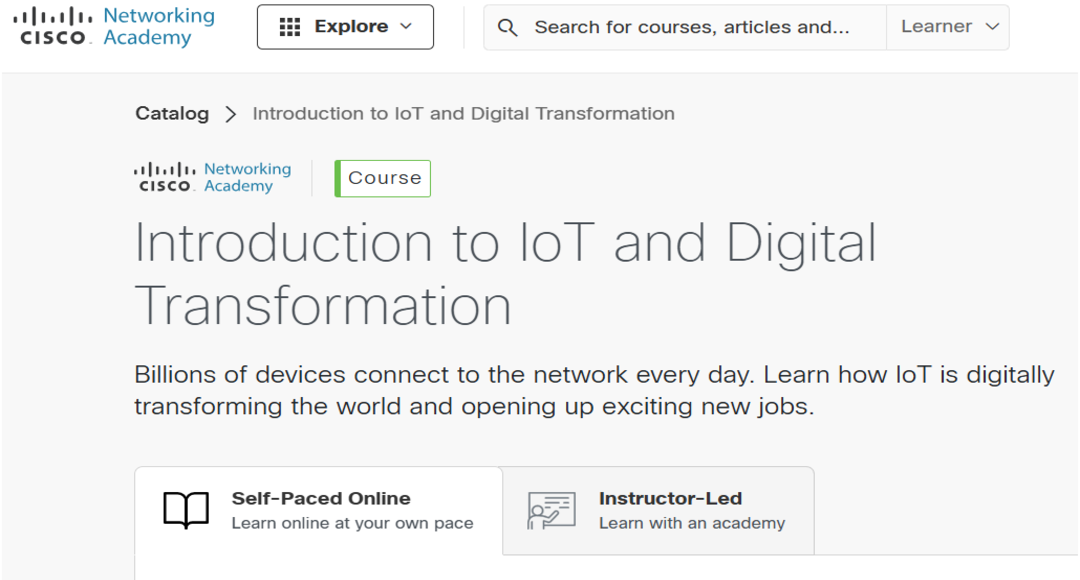
Task: Open the Learner role dropdown
Action: [948, 27]
